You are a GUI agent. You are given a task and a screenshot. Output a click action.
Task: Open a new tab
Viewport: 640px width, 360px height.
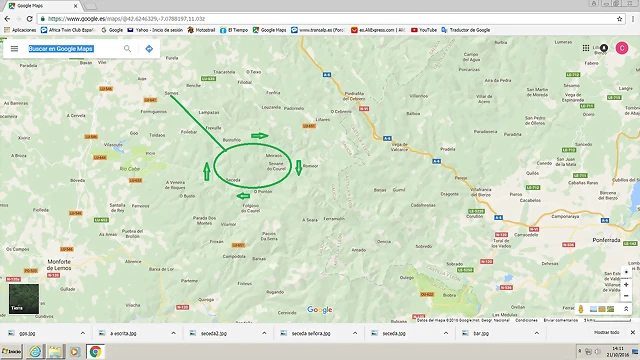pyautogui.click(x=90, y=6)
